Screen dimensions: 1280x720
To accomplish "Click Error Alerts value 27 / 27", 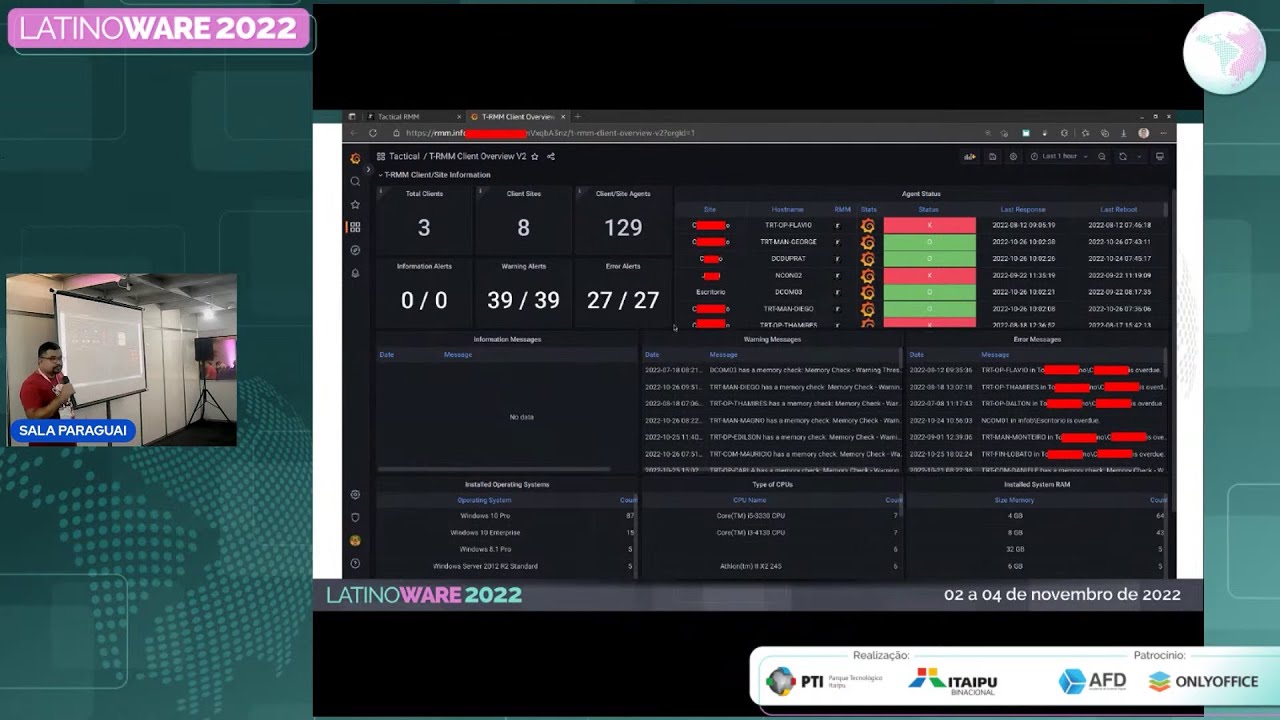I will [x=623, y=300].
